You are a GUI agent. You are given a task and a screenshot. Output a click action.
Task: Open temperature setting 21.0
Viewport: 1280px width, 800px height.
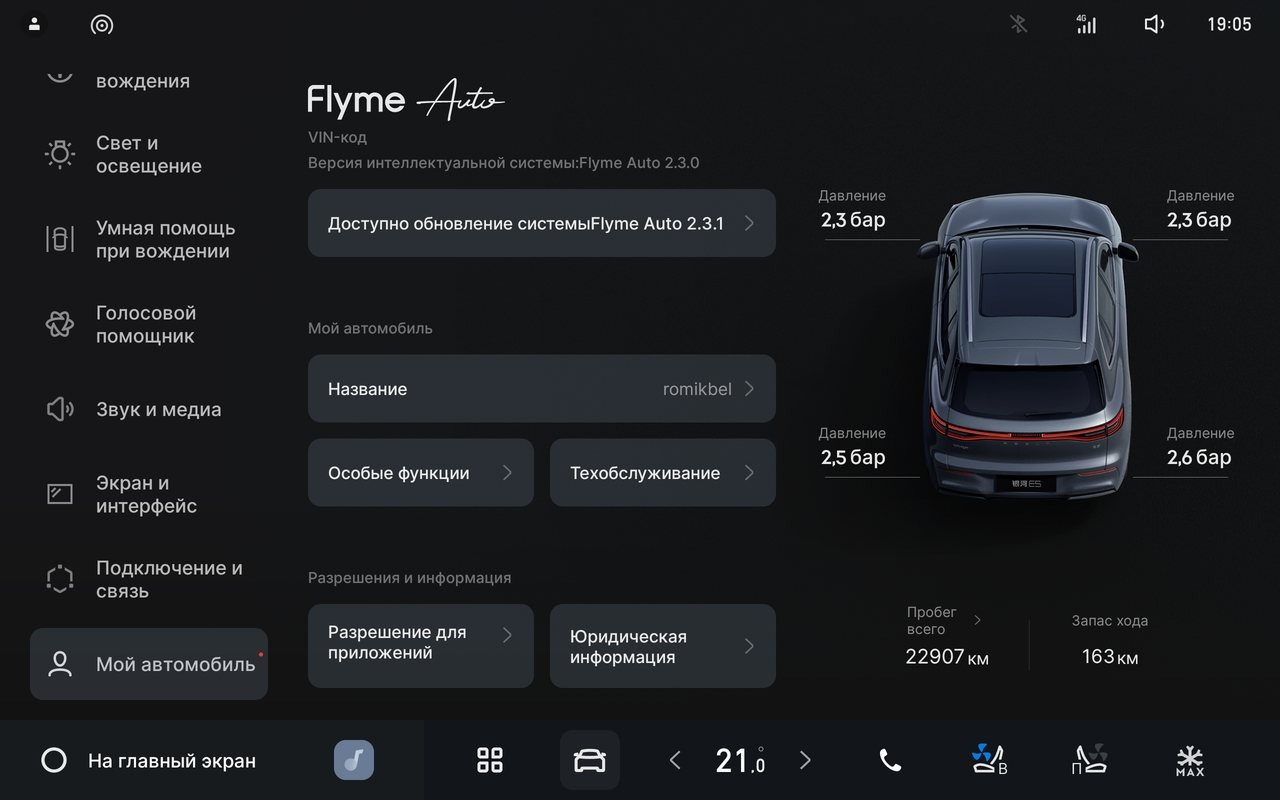pyautogui.click(x=741, y=761)
